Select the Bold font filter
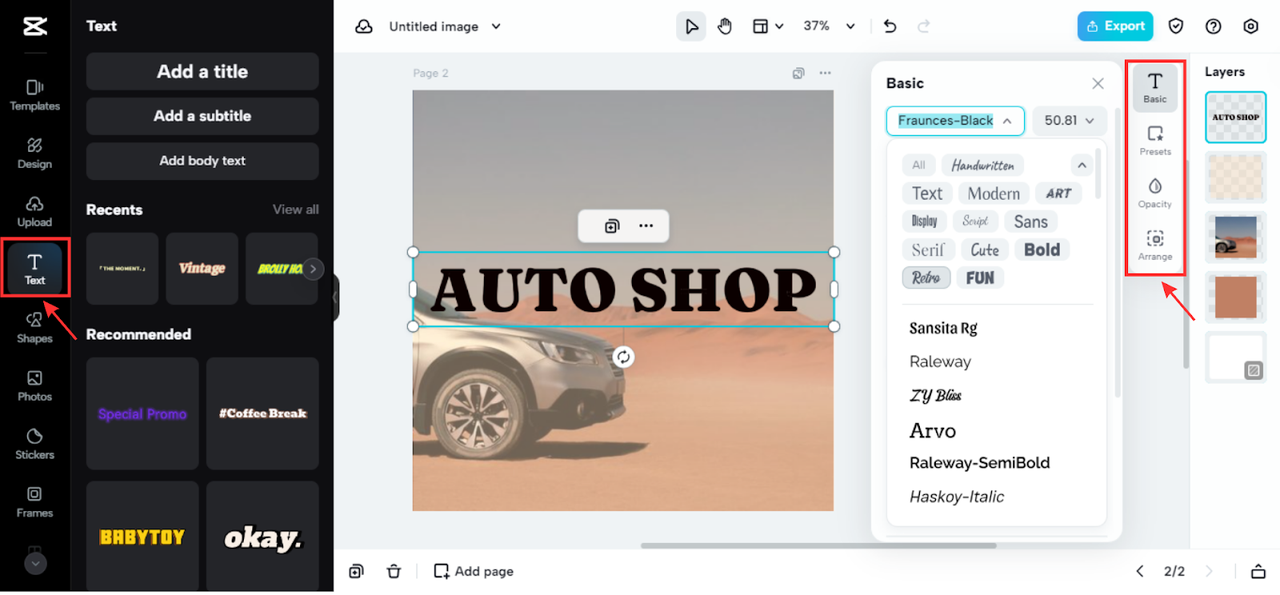This screenshot has height=595, width=1280. (x=1042, y=249)
